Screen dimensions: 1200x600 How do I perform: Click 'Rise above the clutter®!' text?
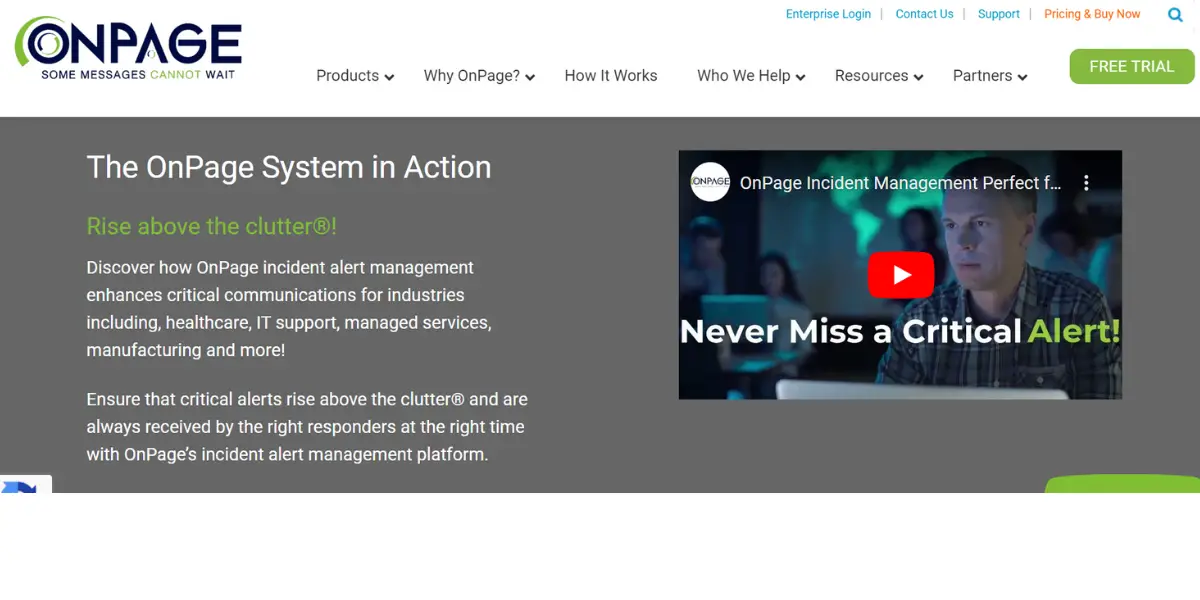pyautogui.click(x=212, y=226)
